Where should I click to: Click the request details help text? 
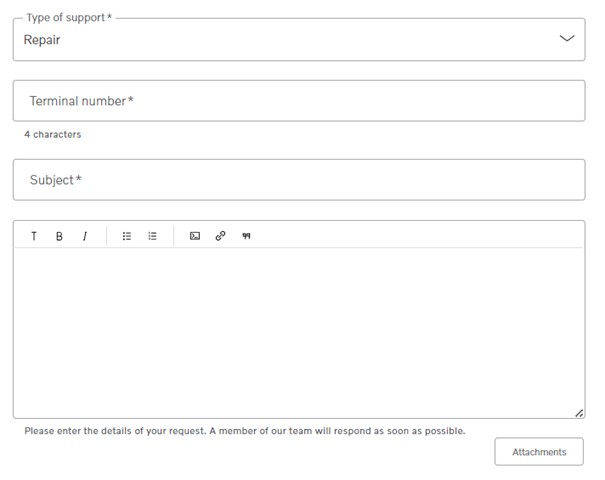245,431
